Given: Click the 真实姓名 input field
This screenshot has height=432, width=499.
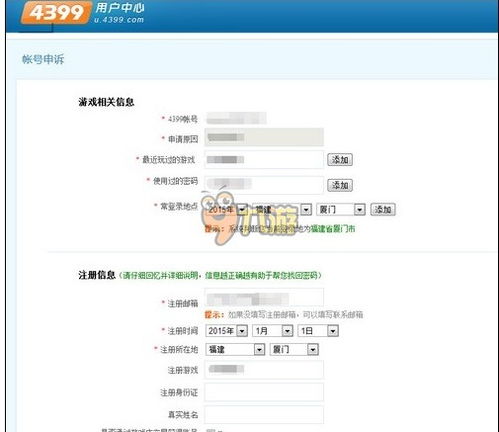Looking at the screenshot, I should [x=264, y=415].
